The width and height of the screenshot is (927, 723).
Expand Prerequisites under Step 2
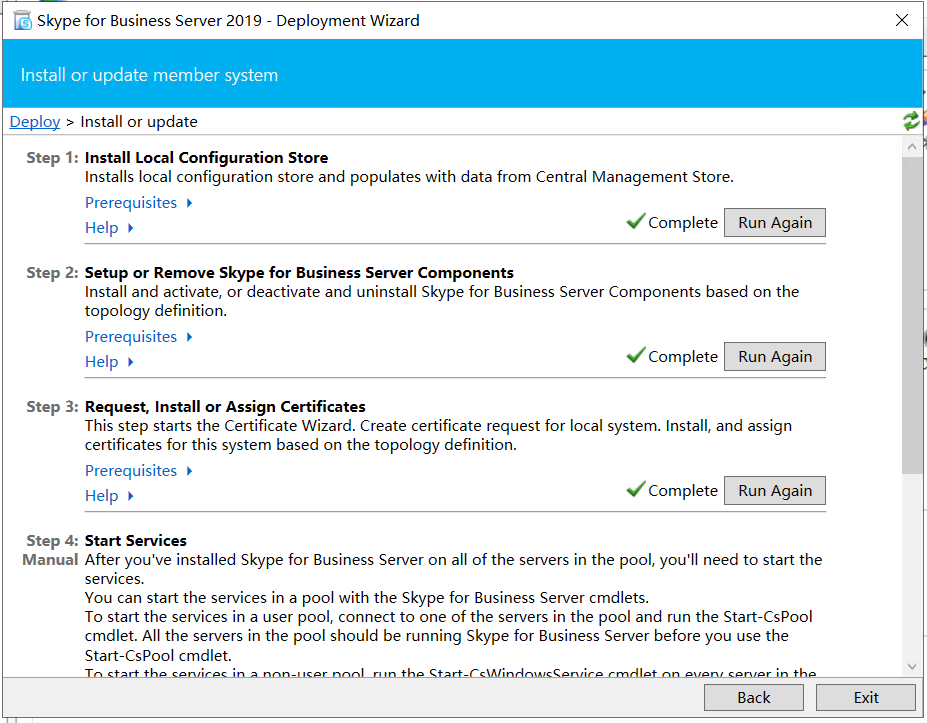coord(138,337)
